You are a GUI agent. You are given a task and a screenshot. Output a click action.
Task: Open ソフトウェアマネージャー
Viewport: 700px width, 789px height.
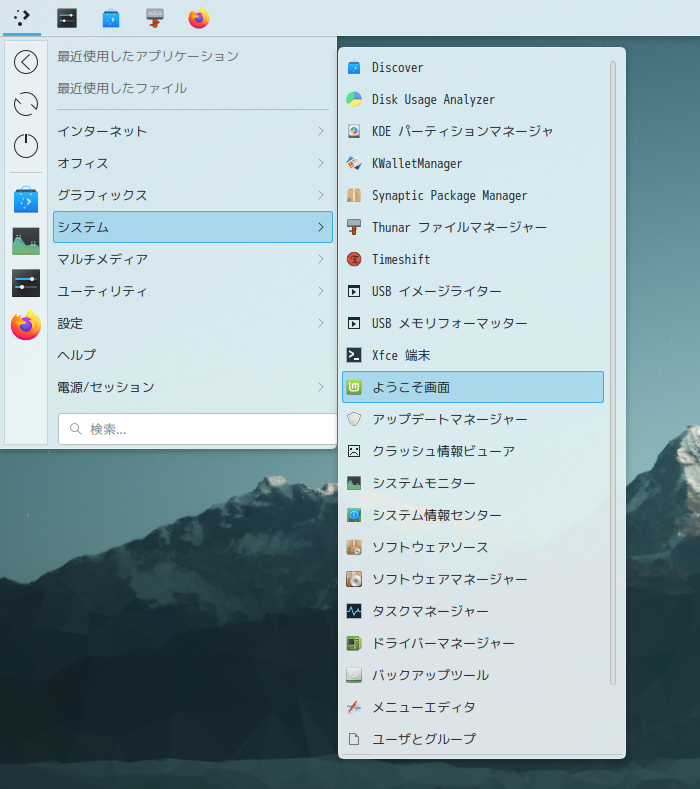click(x=473, y=579)
